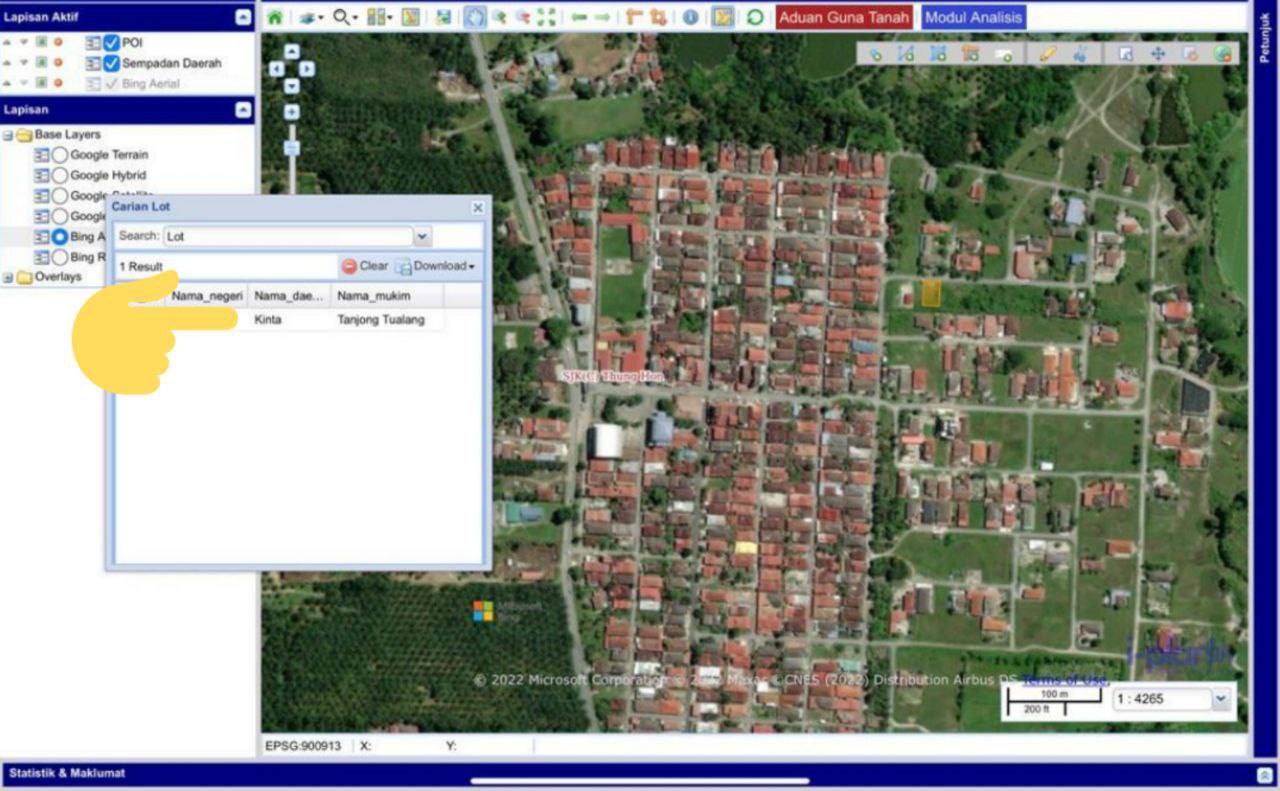
Task: Select the Google Terrain base layer
Action: click(x=60, y=155)
